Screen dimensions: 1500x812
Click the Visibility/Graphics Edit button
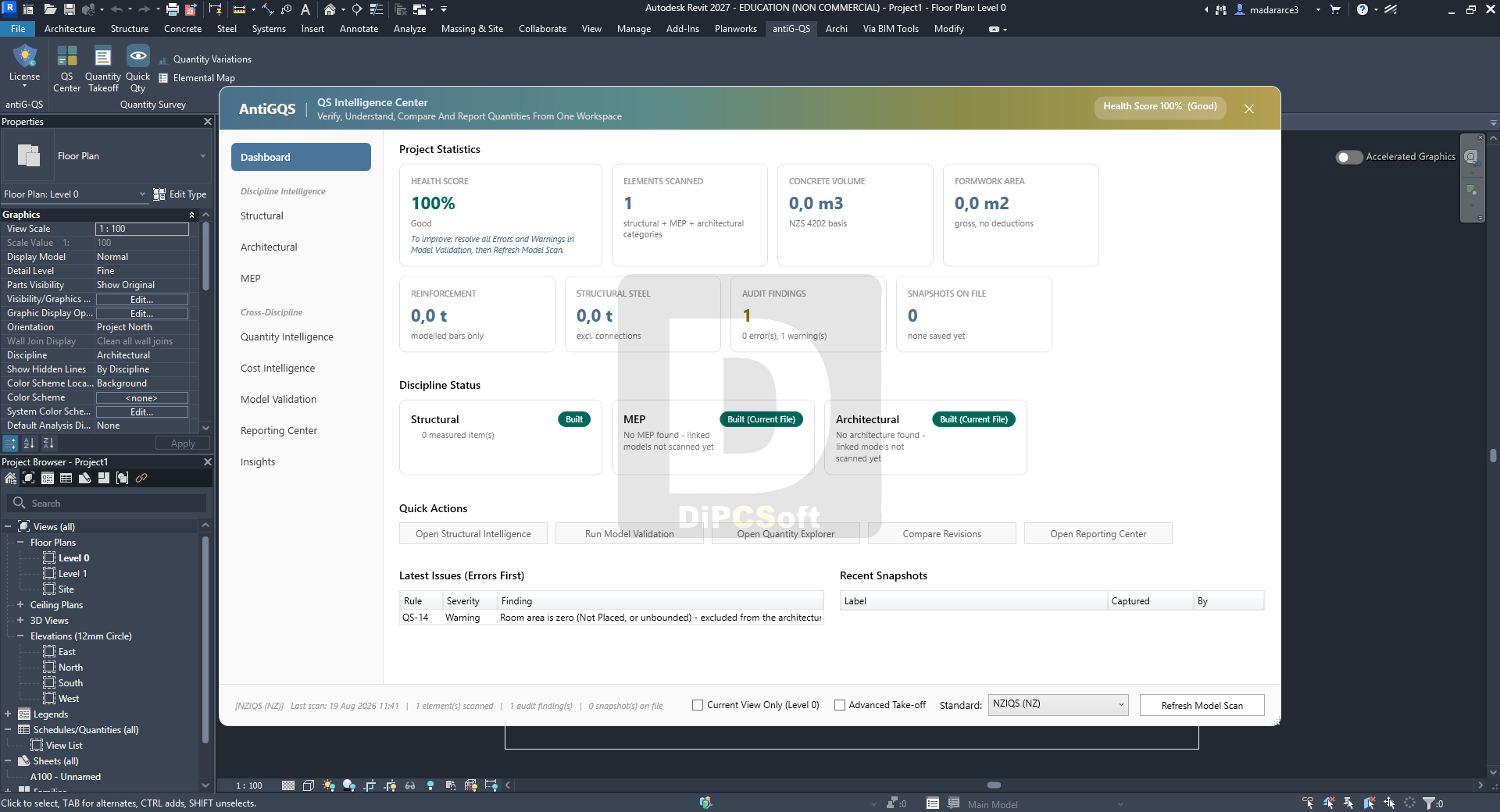tap(142, 300)
